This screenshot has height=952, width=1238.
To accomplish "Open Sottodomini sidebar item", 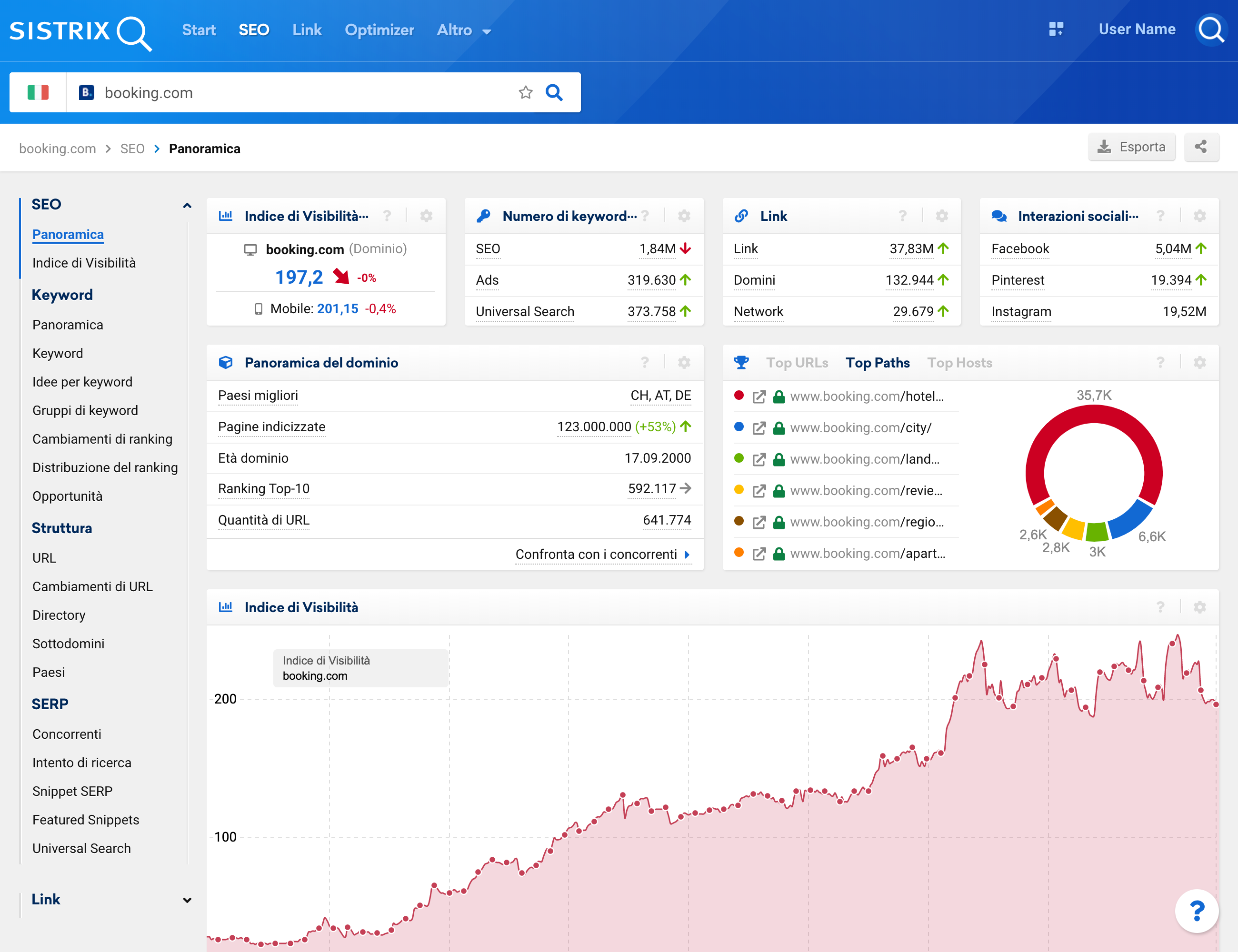I will [68, 644].
